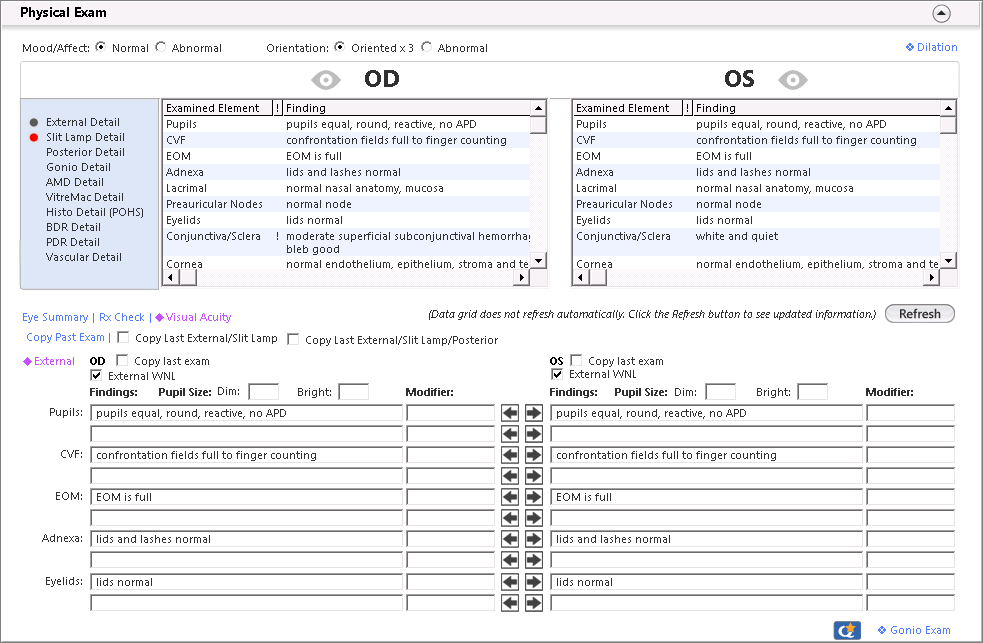Click the Refresh button
The height and width of the screenshot is (643, 983).
pos(920,314)
